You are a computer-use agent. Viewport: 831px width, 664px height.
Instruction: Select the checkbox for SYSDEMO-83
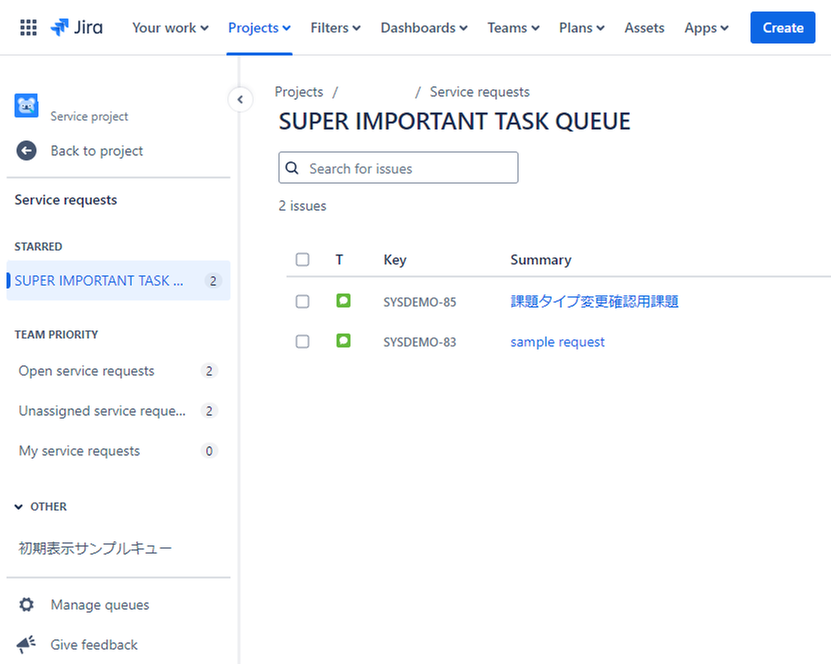pyautogui.click(x=303, y=341)
